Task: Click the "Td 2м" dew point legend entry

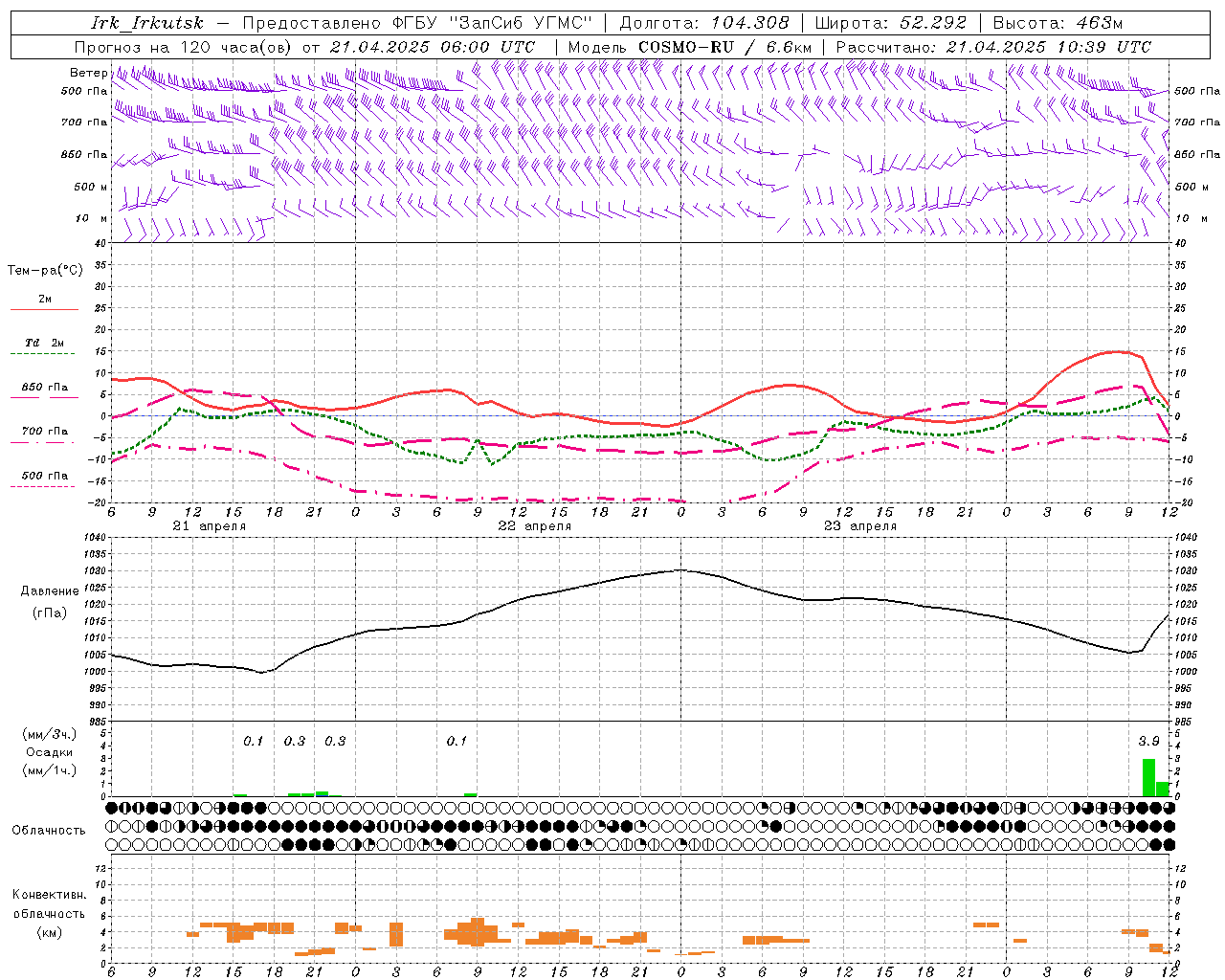Action: (44, 343)
